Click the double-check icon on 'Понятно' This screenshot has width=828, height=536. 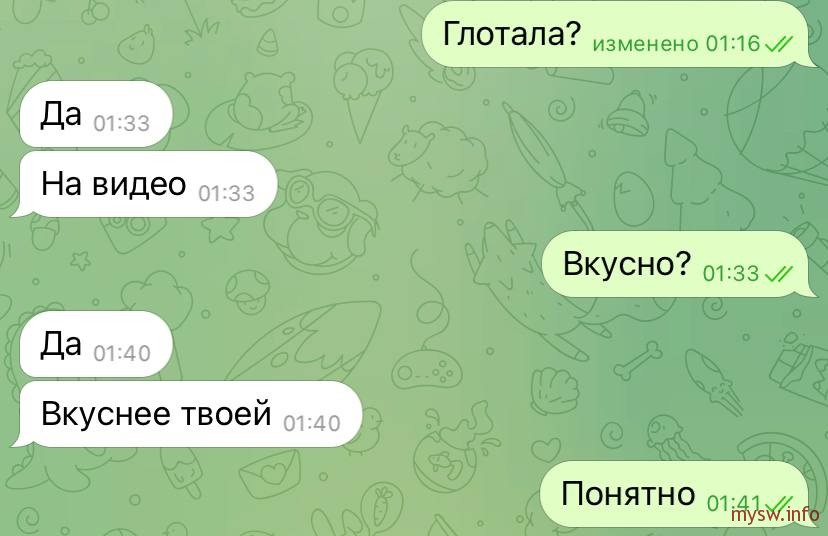pyautogui.click(x=779, y=503)
